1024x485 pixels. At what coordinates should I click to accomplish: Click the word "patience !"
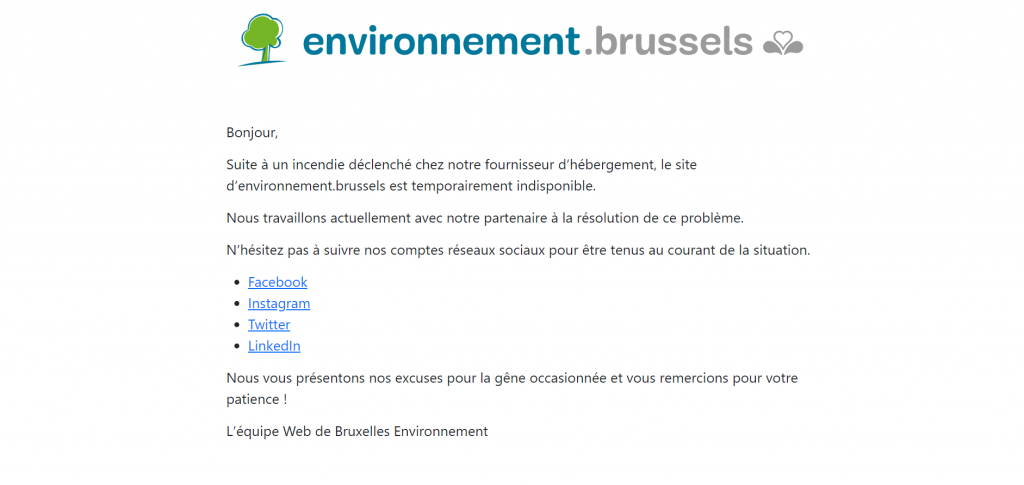click(257, 399)
